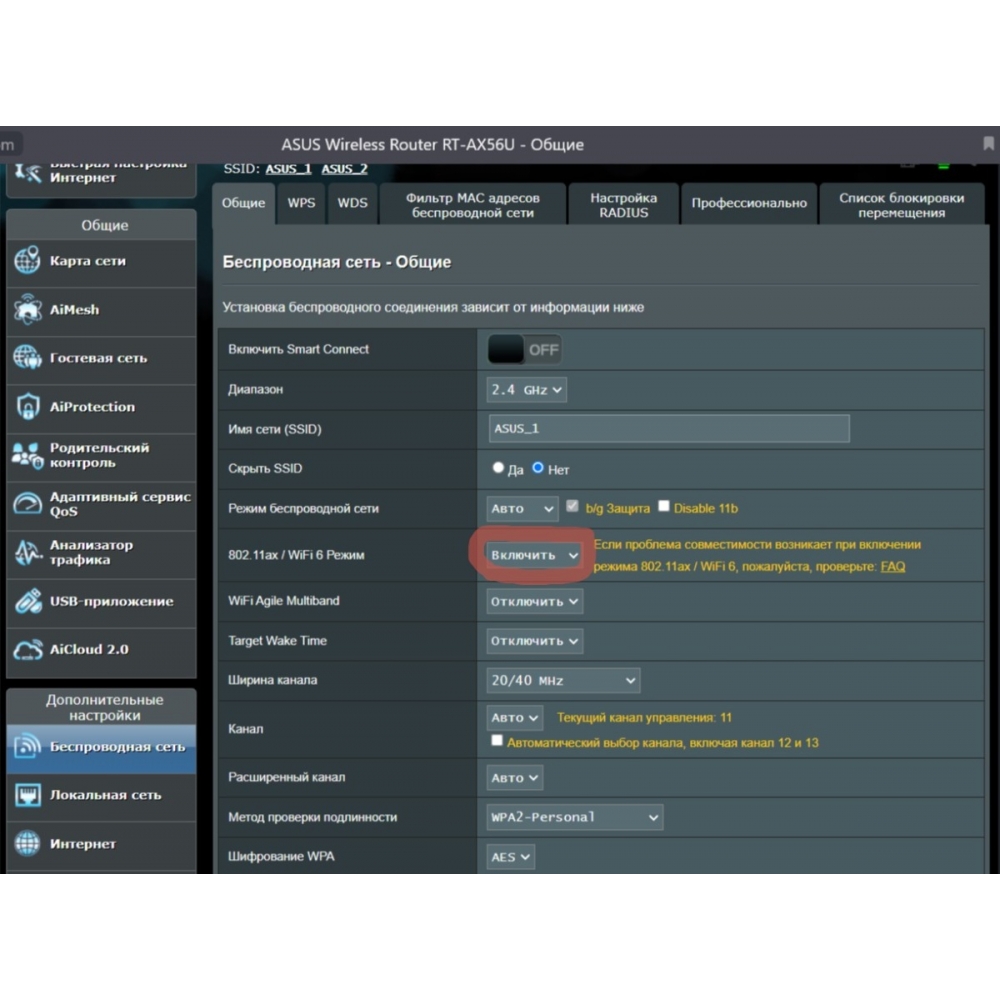
Task: Expand the 802.11ax WiFi 6 mode dropdown
Action: (x=534, y=554)
